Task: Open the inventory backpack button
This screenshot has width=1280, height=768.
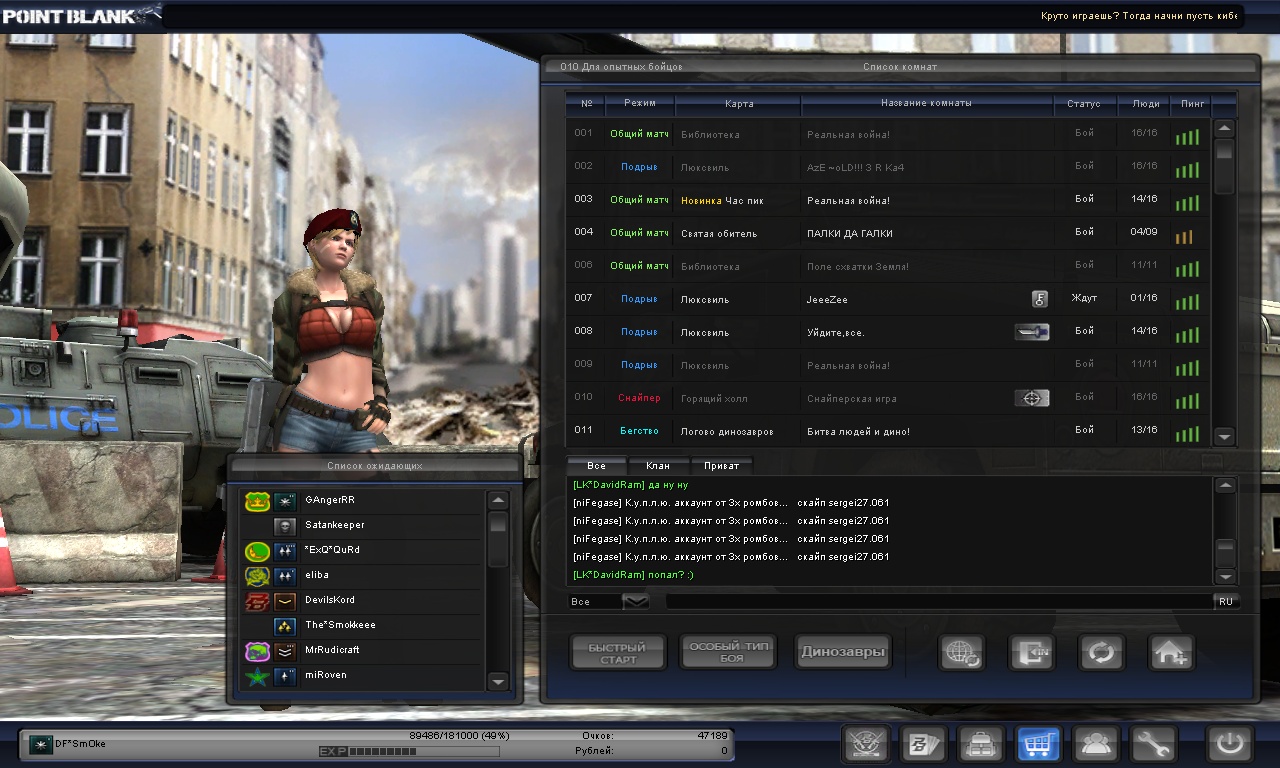Action: tap(981, 744)
